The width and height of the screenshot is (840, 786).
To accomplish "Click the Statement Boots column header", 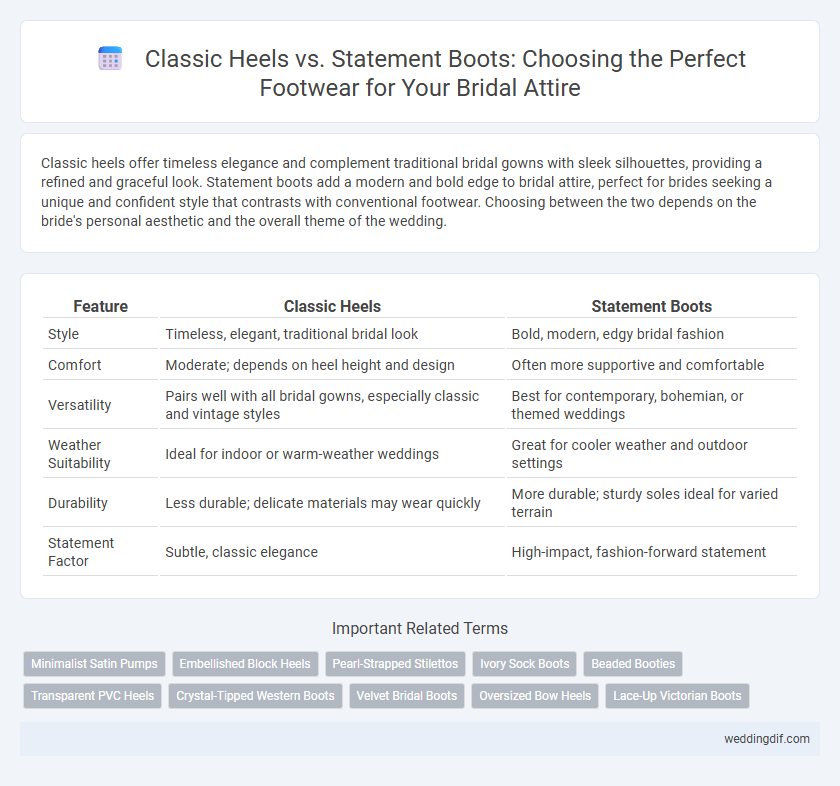I will point(651,306).
